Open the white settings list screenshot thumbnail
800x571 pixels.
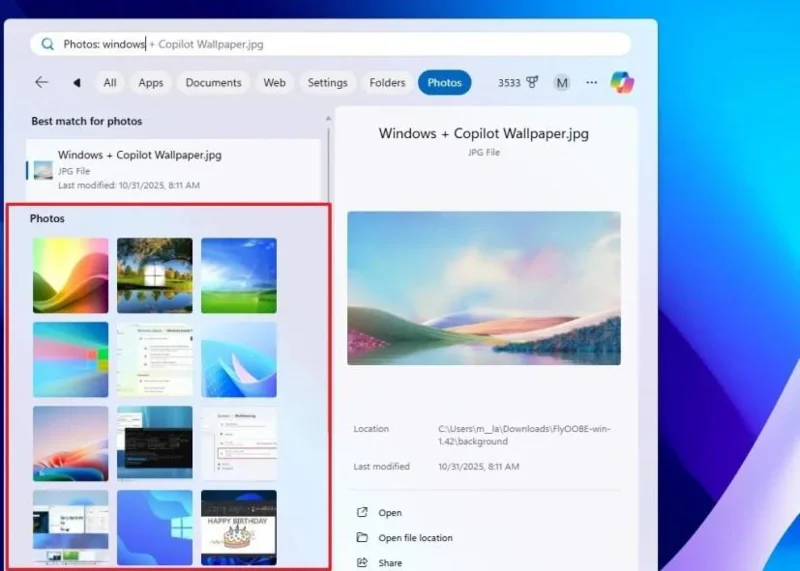tap(155, 360)
